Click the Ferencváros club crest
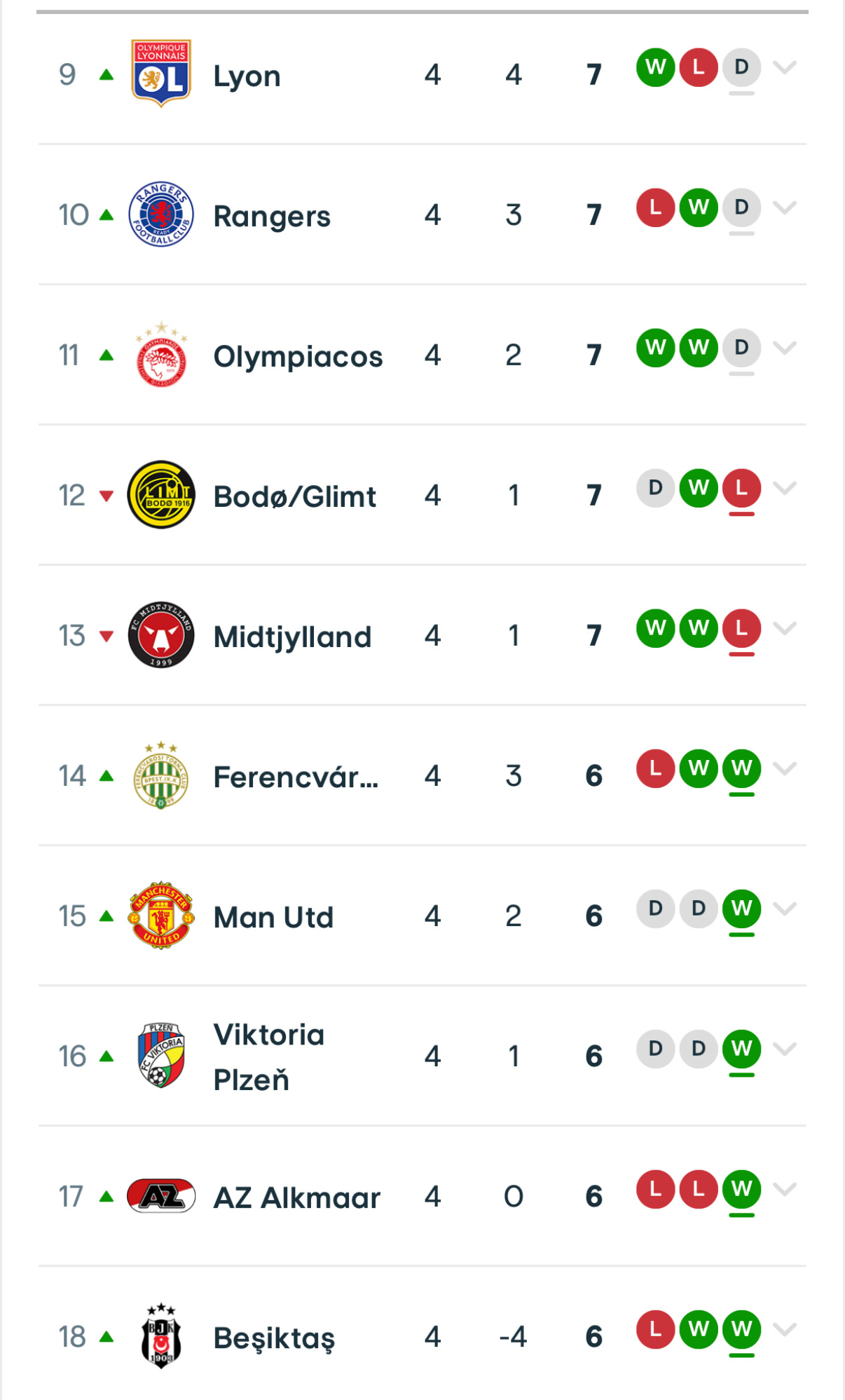 click(x=161, y=775)
